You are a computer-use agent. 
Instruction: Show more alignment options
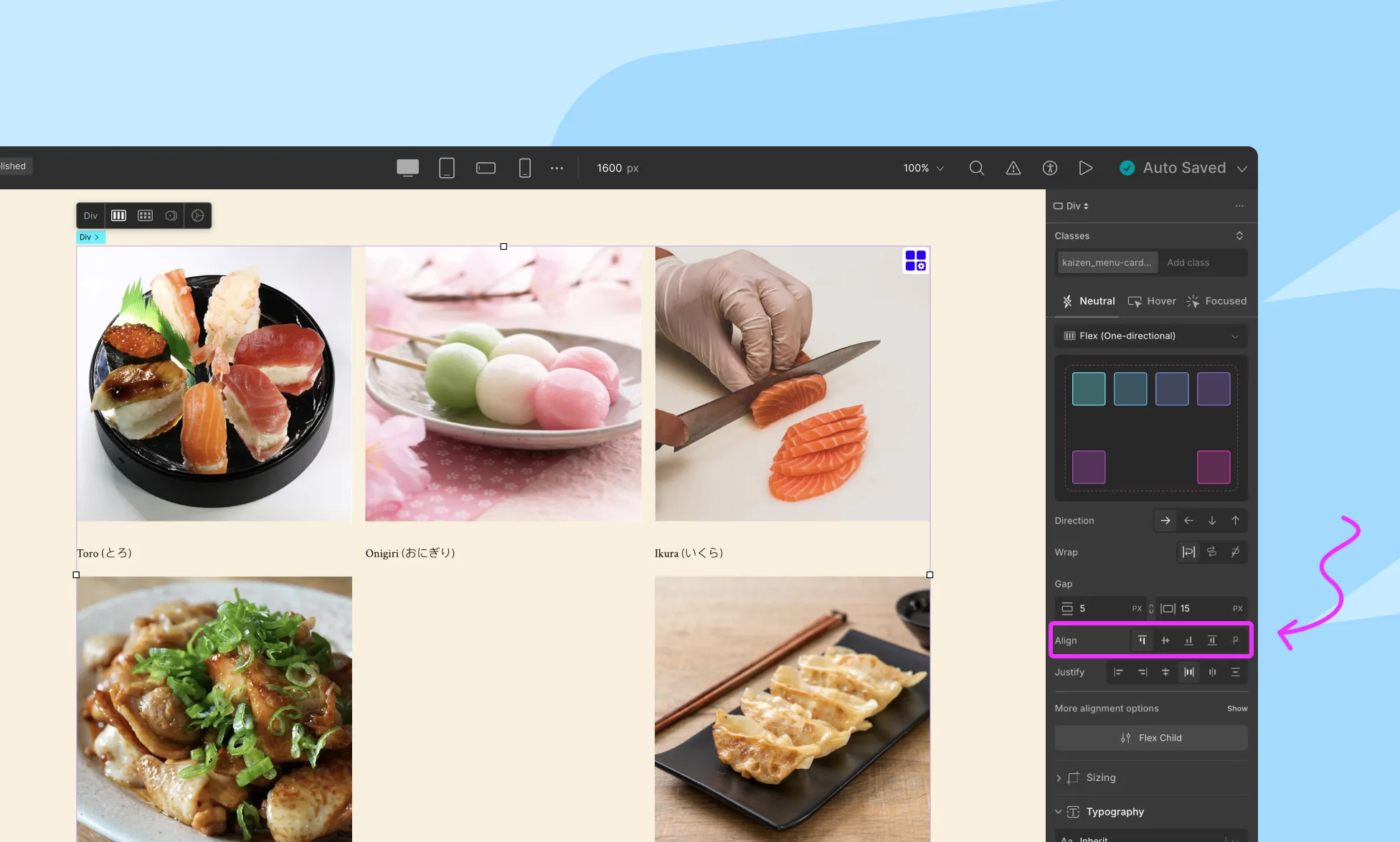[1236, 709]
